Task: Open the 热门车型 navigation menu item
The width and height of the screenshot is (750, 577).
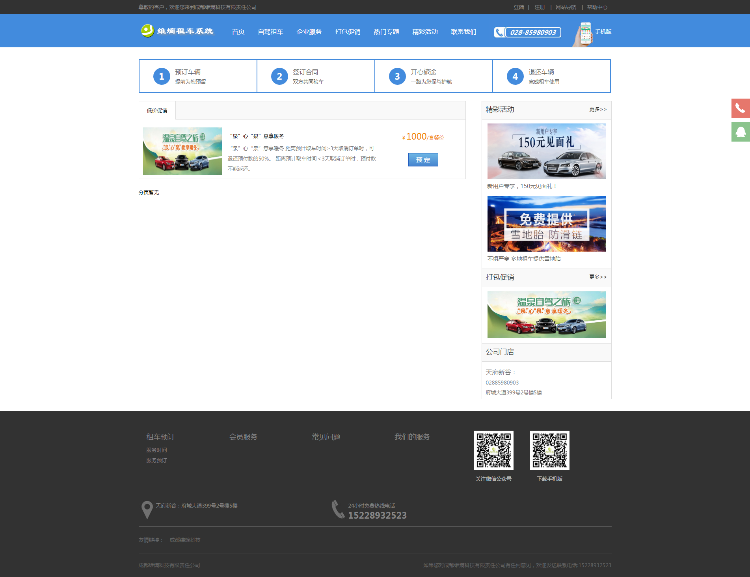Action: point(386,32)
